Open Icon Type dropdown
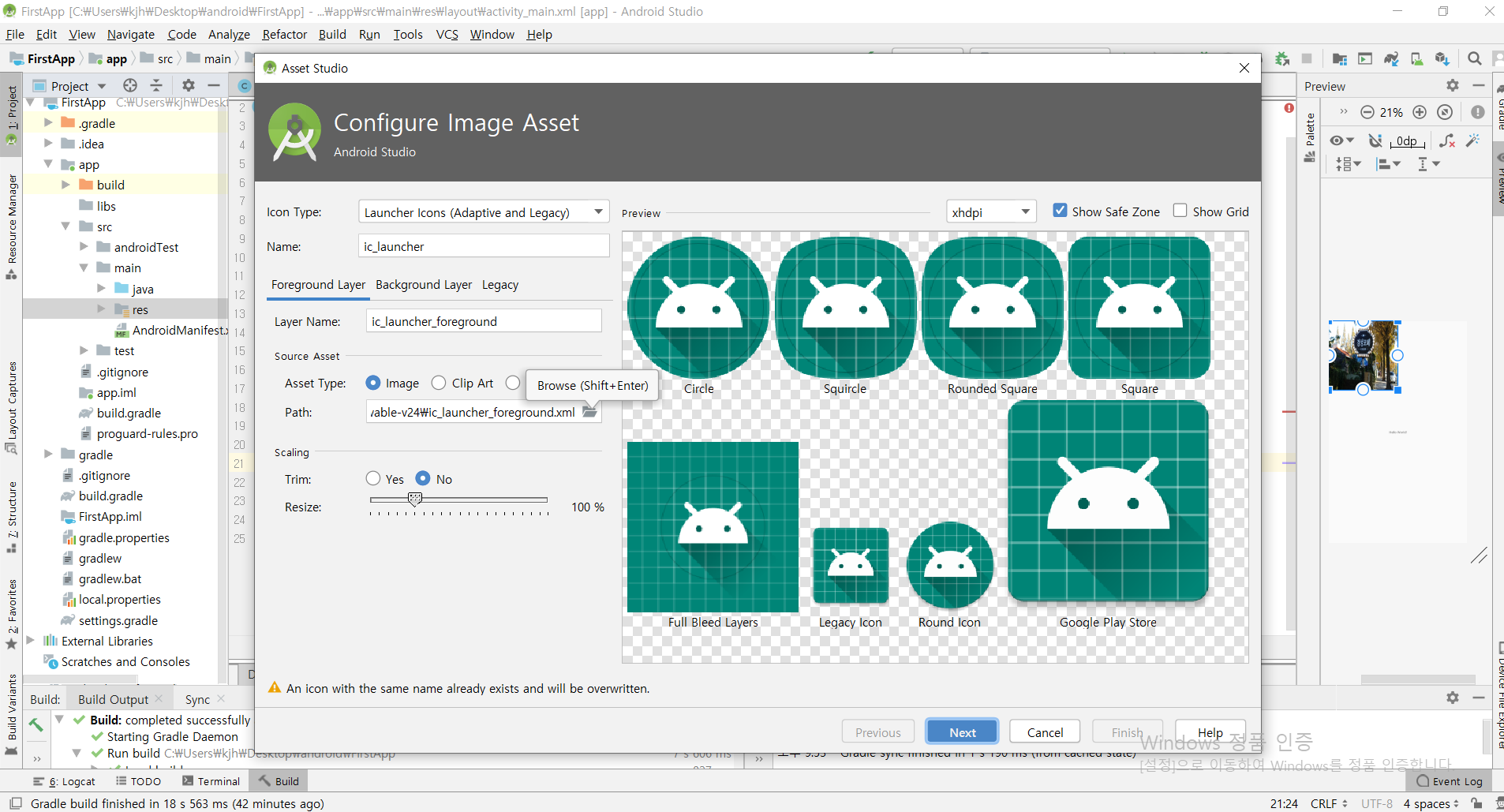The height and width of the screenshot is (812, 1504). tap(484, 212)
